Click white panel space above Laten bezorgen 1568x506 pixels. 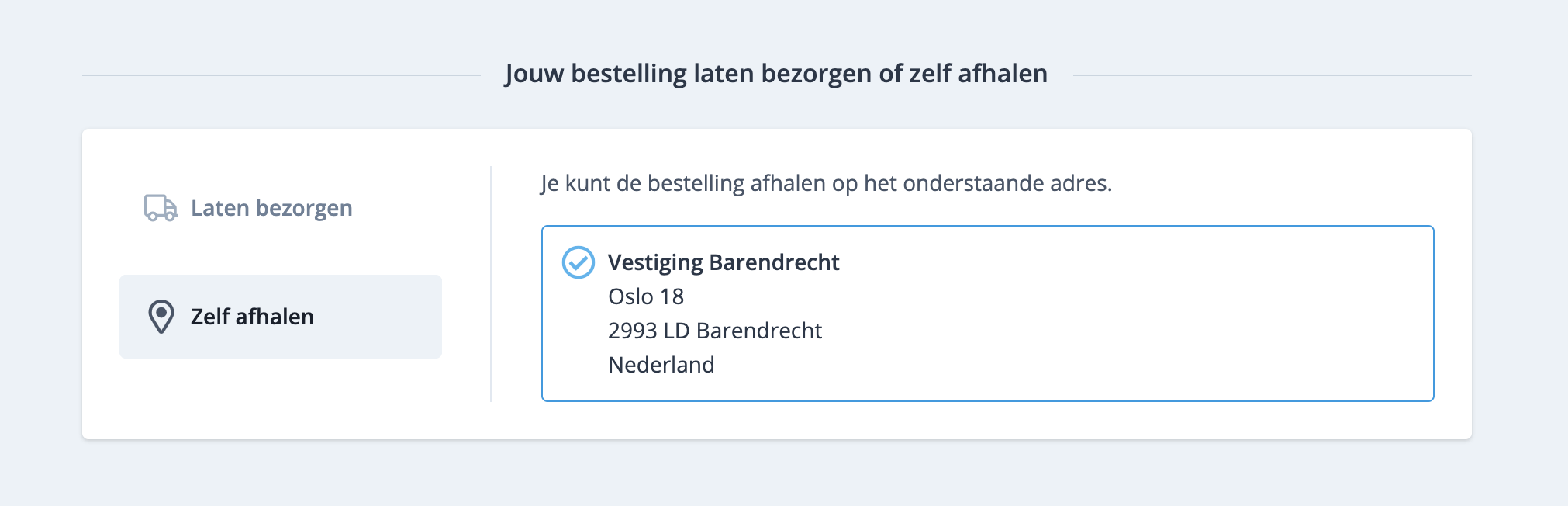pyautogui.click(x=281, y=155)
